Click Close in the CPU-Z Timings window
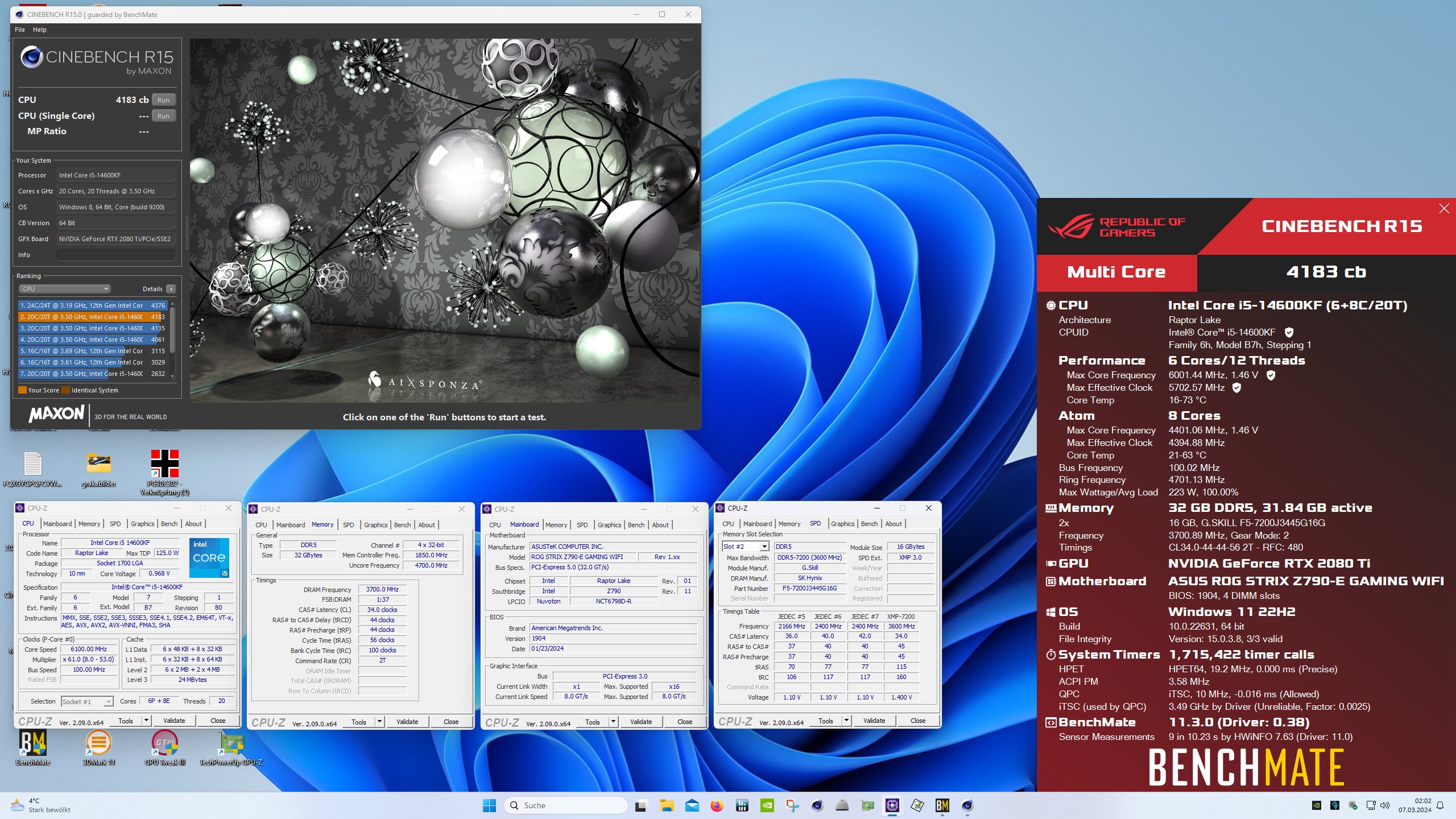 tap(451, 722)
